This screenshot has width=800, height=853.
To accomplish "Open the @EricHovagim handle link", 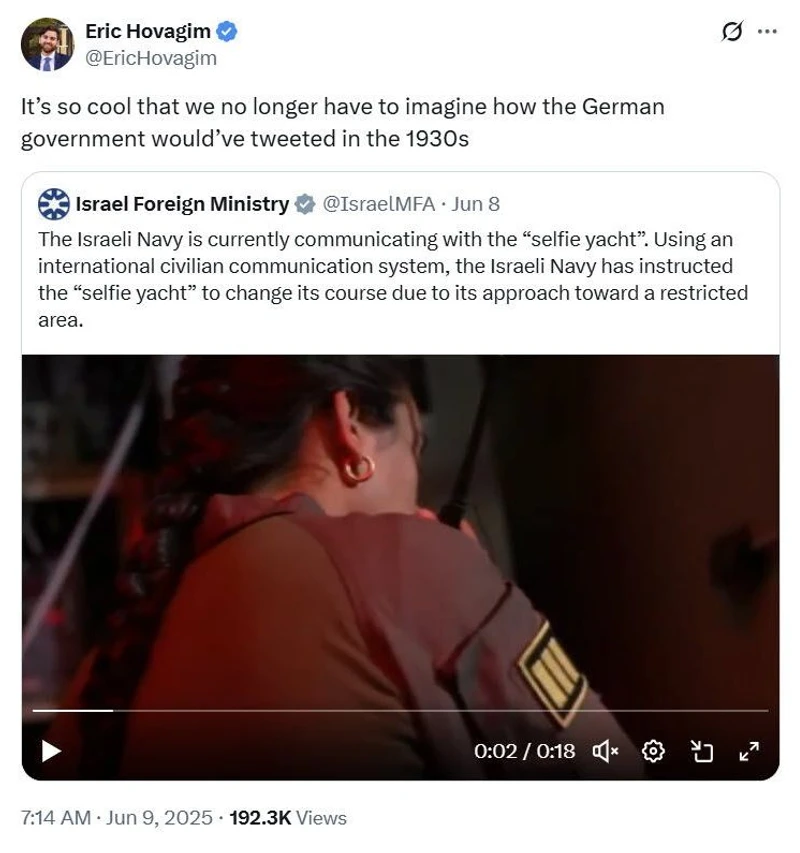I will point(151,58).
